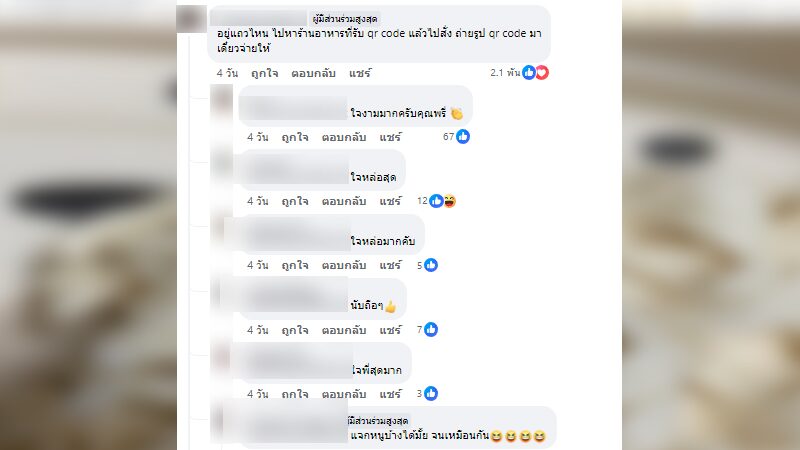Click ถูกใจ under ใจงามมากครับคุณพรี่ reply
The width and height of the screenshot is (800, 450).
point(295,137)
